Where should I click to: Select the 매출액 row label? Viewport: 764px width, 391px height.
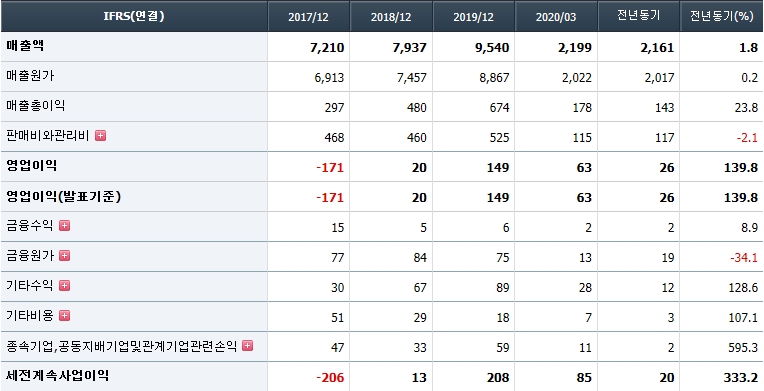26,46
